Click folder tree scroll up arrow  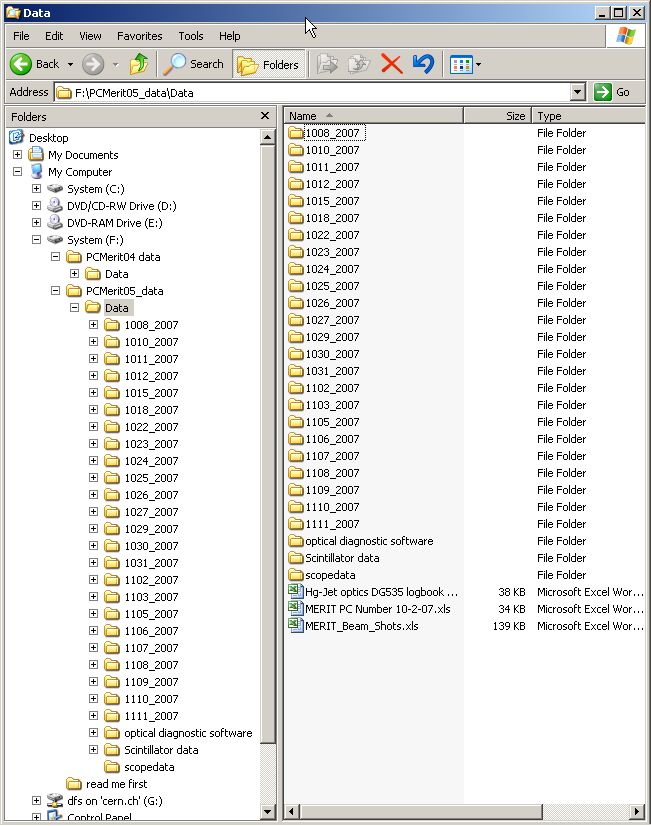[268, 137]
